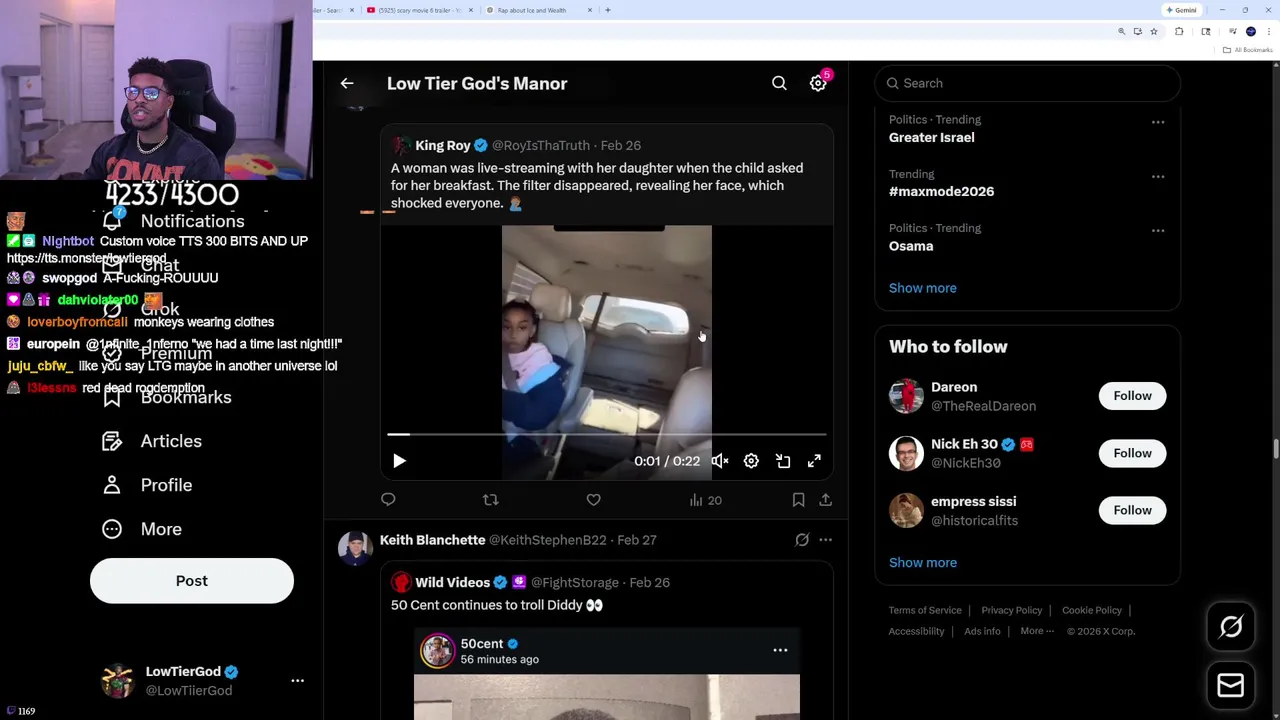Open Profile in sidebar
This screenshot has height=720, width=1280.
(147, 485)
